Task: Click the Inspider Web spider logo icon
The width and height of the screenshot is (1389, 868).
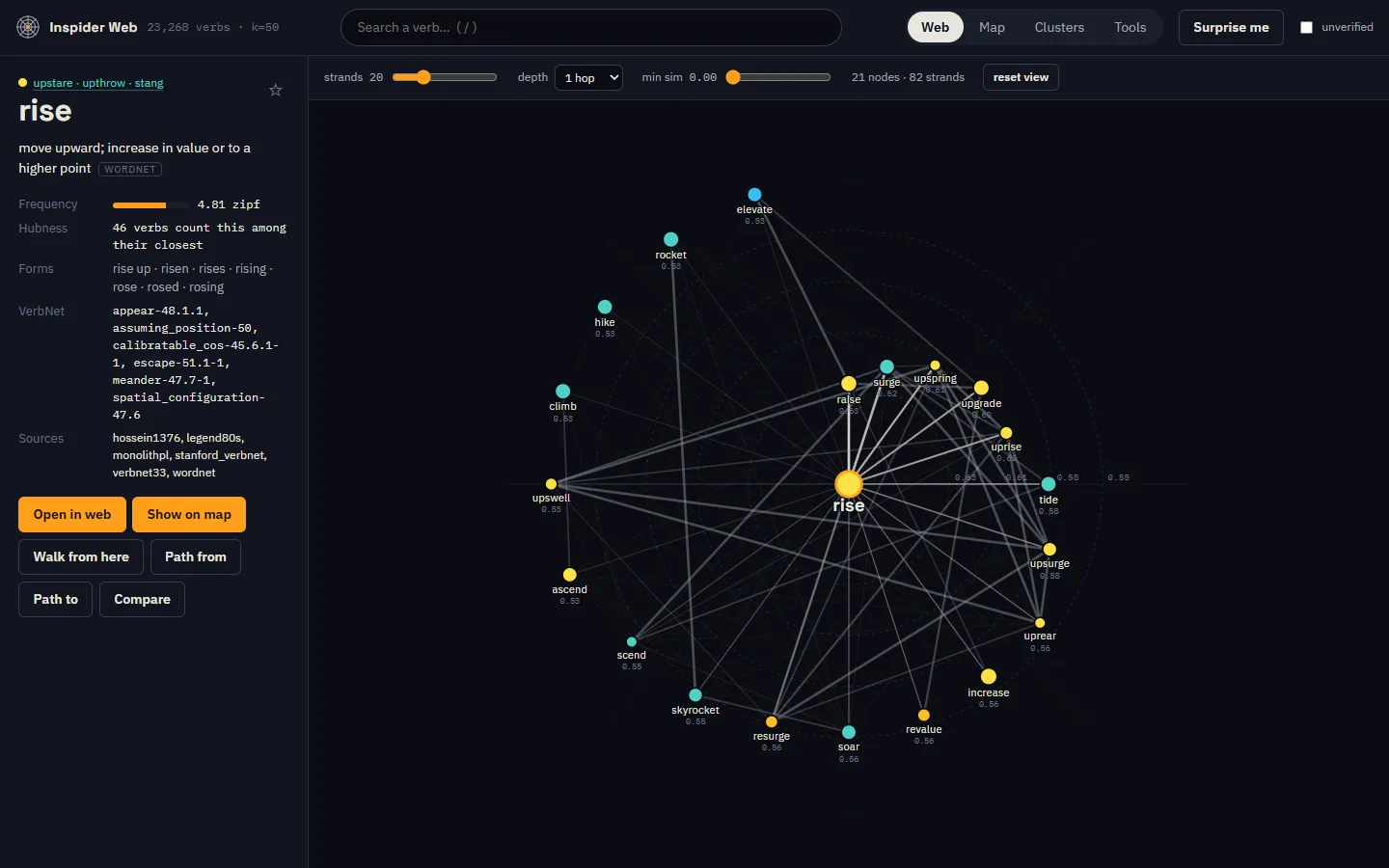Action: coord(28,27)
